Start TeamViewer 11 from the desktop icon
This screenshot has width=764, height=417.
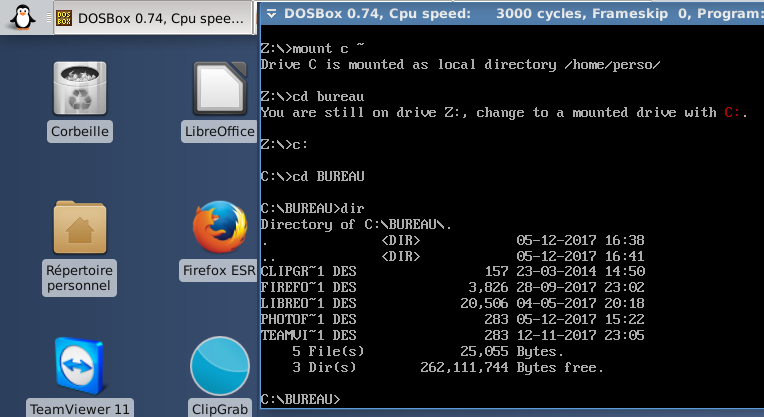tap(79, 375)
